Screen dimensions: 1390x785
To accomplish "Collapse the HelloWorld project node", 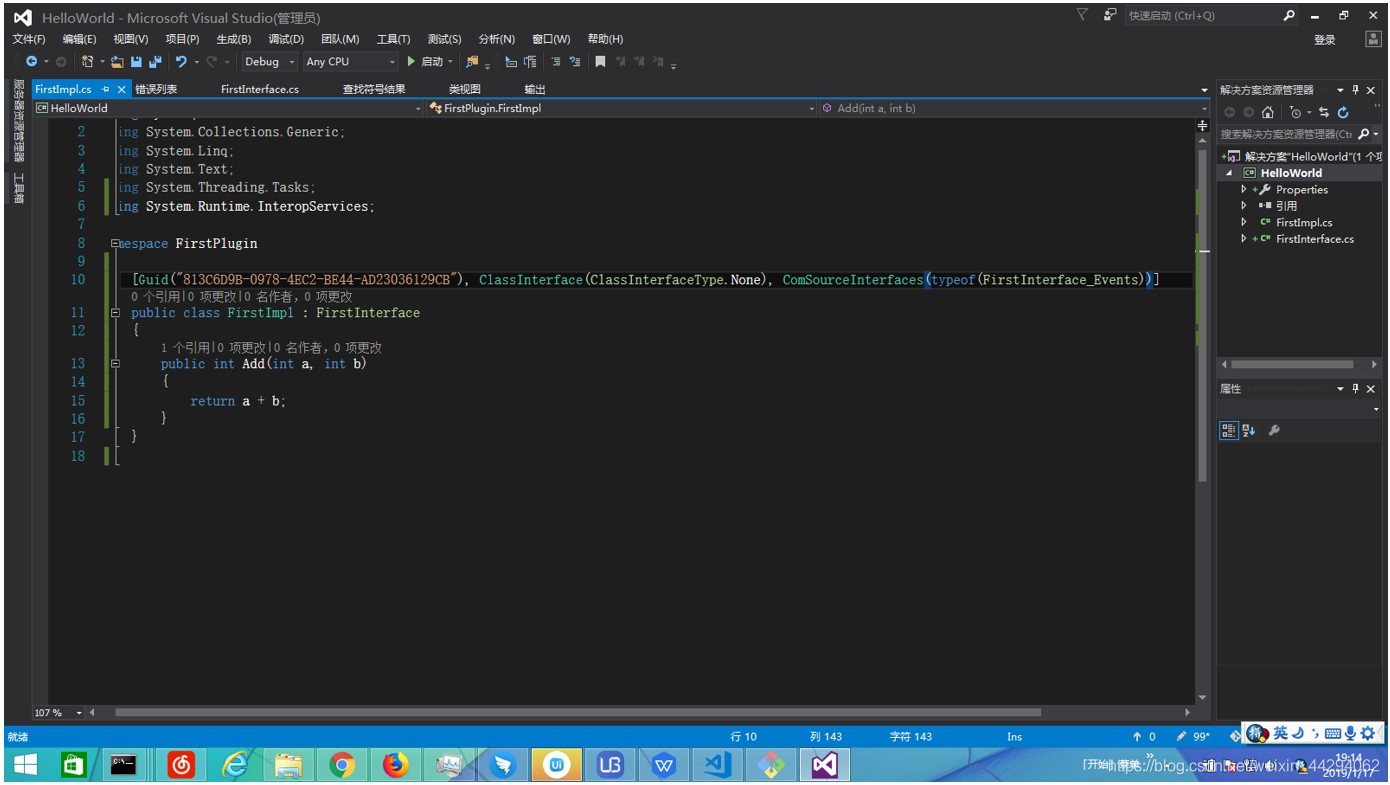I will (1230, 173).
